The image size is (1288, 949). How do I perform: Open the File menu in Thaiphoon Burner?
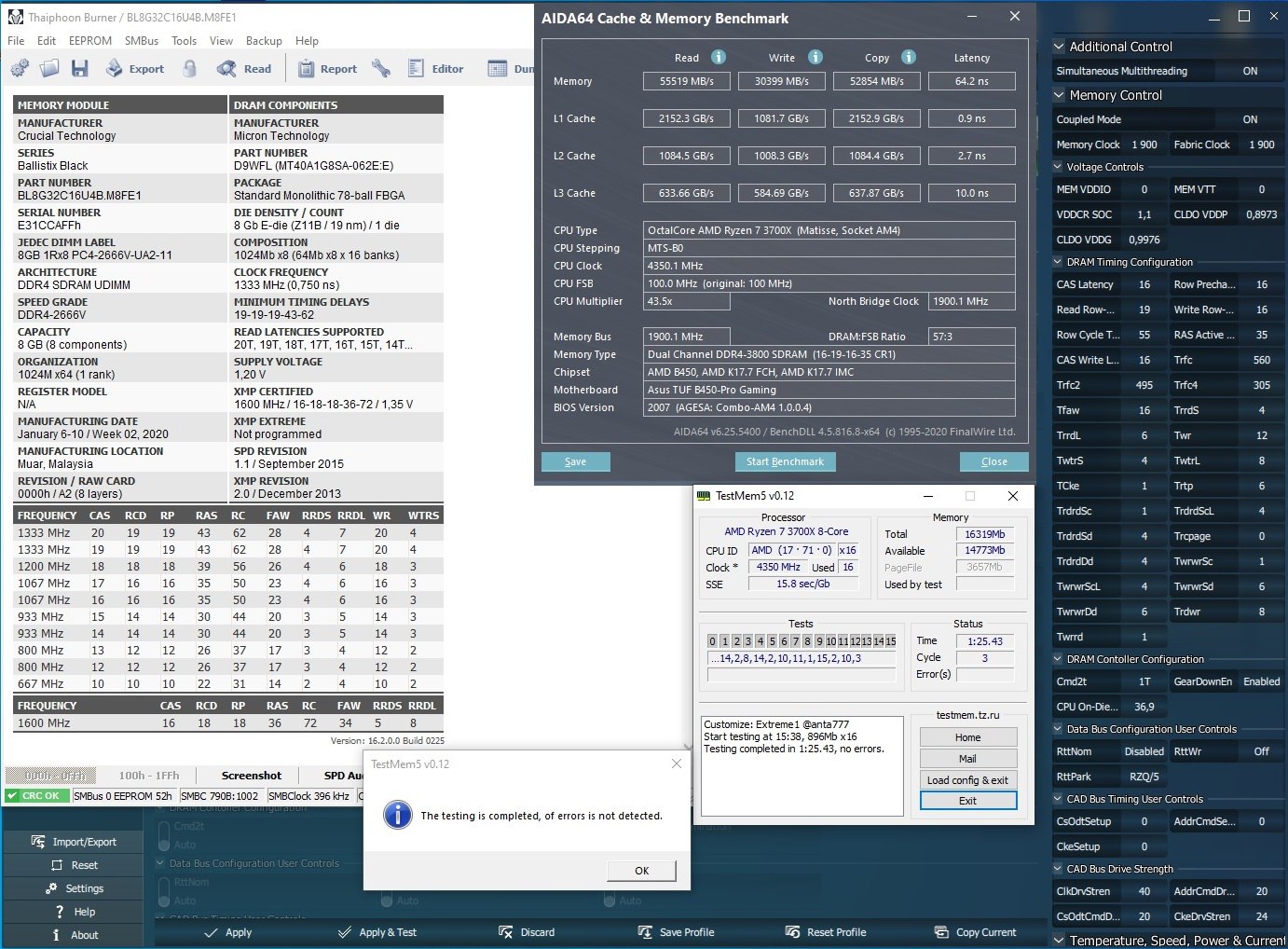click(16, 41)
